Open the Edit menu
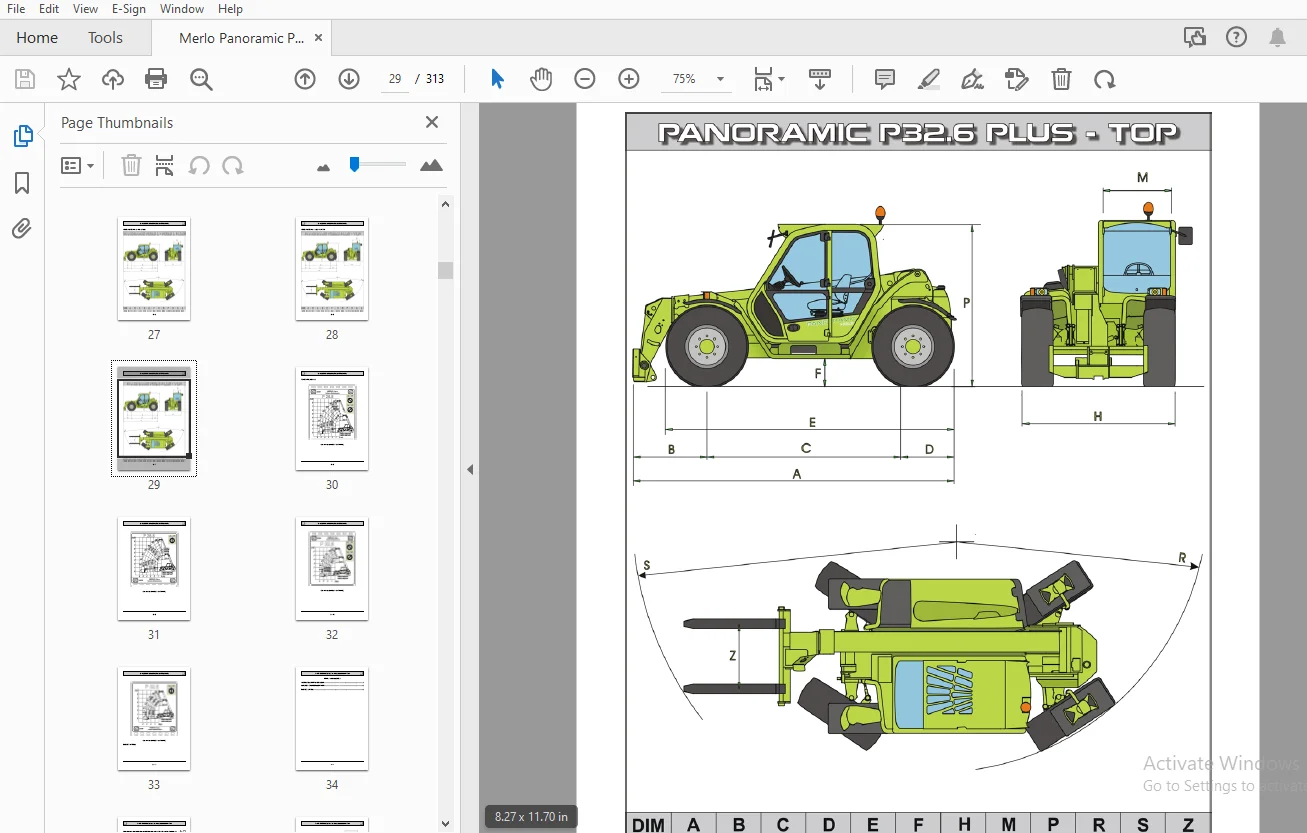The height and width of the screenshot is (833, 1307). [49, 8]
